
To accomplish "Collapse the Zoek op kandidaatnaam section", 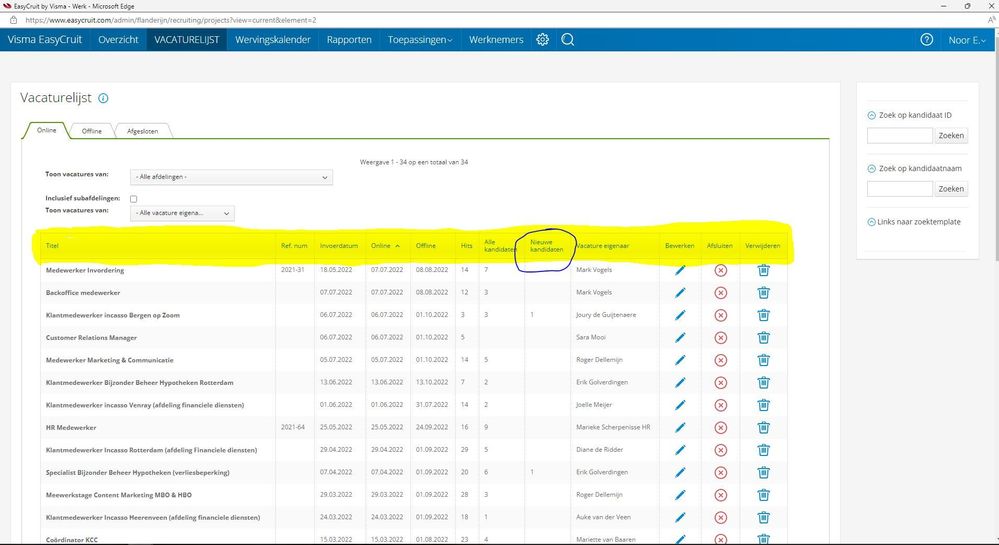I will [872, 169].
